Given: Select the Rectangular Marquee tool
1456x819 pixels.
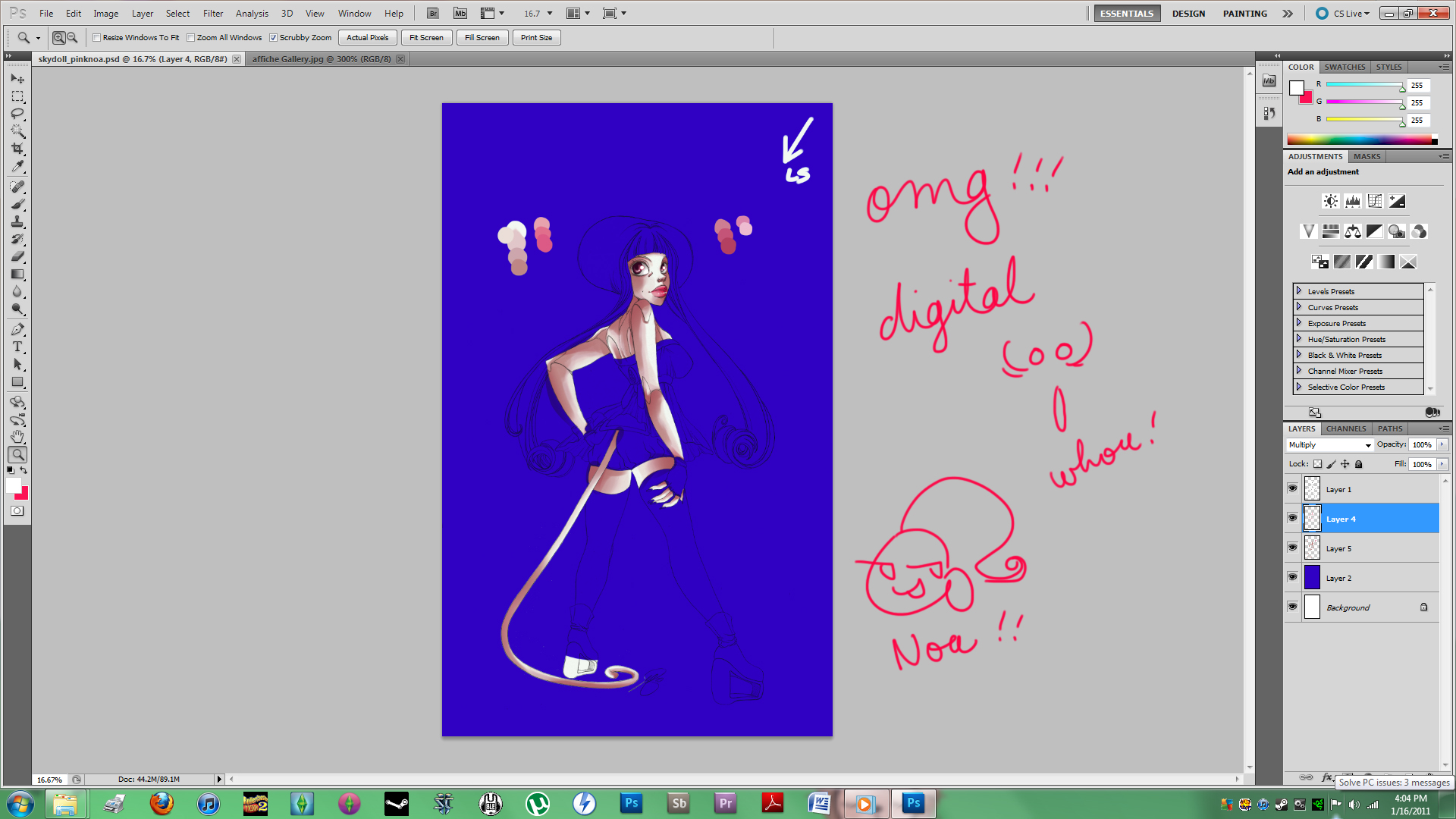Looking at the screenshot, I should (17, 96).
